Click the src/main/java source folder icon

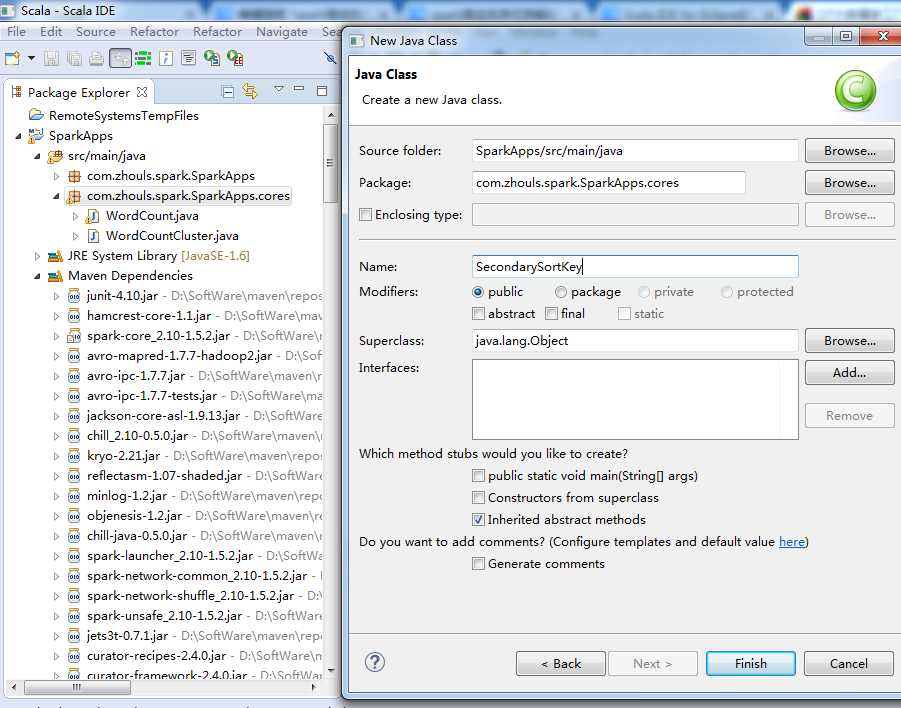55,156
